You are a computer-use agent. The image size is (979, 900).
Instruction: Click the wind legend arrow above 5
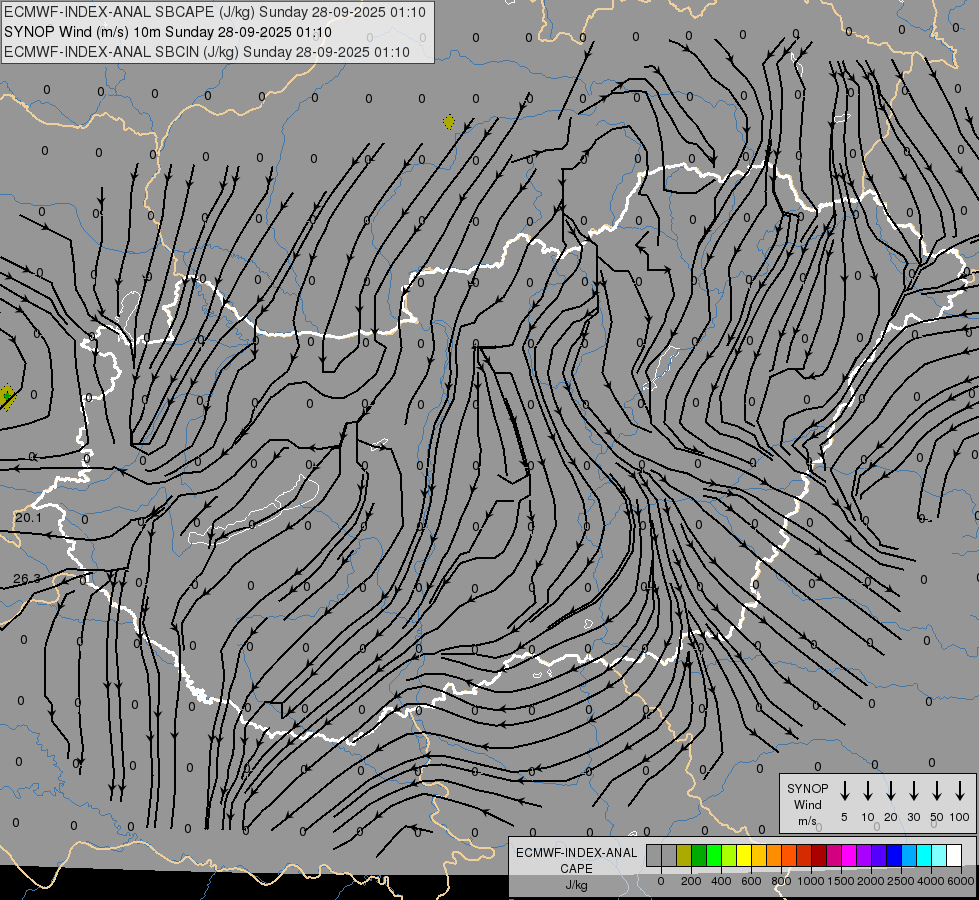[844, 791]
